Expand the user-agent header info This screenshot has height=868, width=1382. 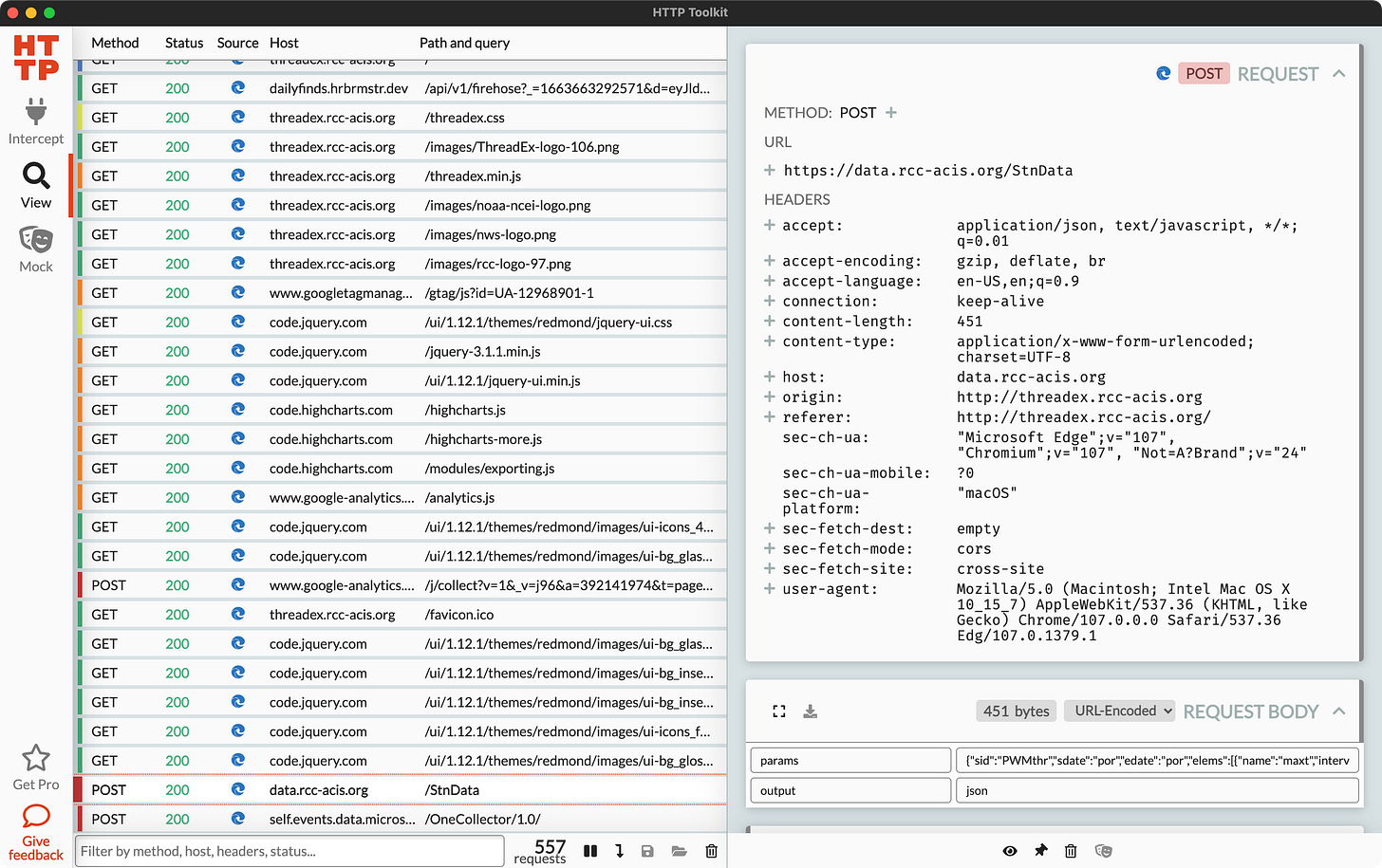point(769,589)
